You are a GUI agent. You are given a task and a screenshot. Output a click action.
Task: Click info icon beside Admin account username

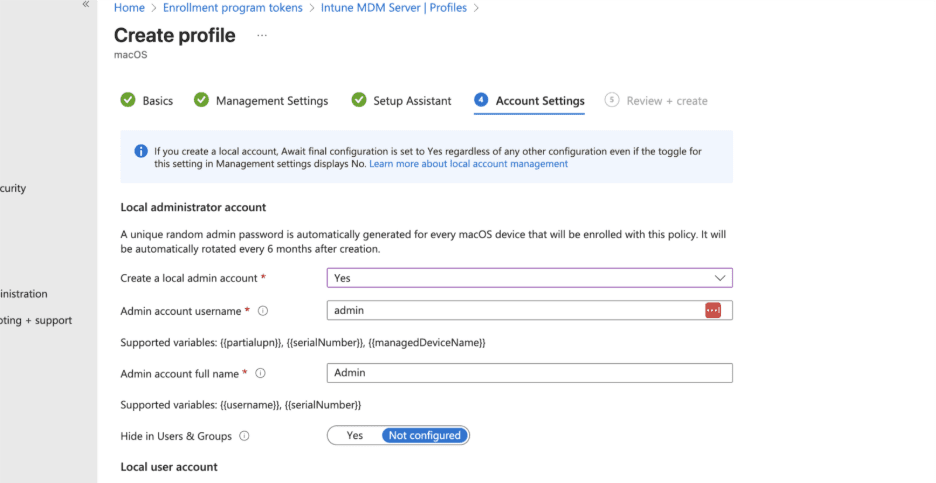pyautogui.click(x=263, y=311)
